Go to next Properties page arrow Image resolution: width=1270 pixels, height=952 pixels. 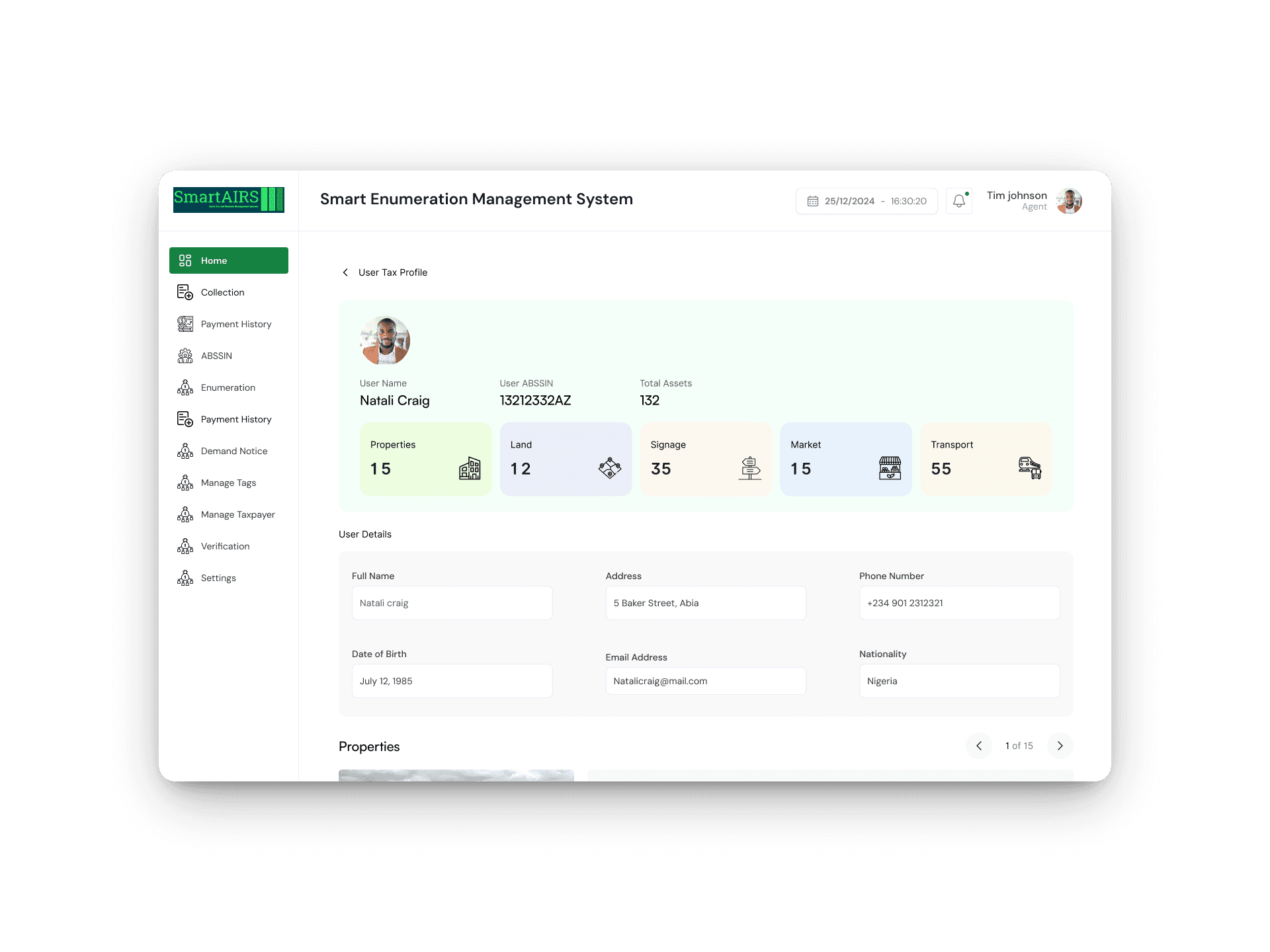coord(1060,746)
